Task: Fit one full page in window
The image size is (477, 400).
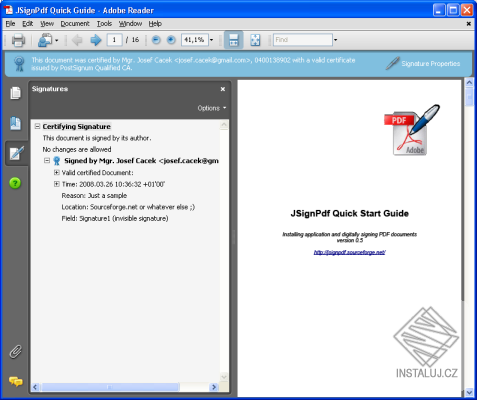Action: (x=255, y=40)
